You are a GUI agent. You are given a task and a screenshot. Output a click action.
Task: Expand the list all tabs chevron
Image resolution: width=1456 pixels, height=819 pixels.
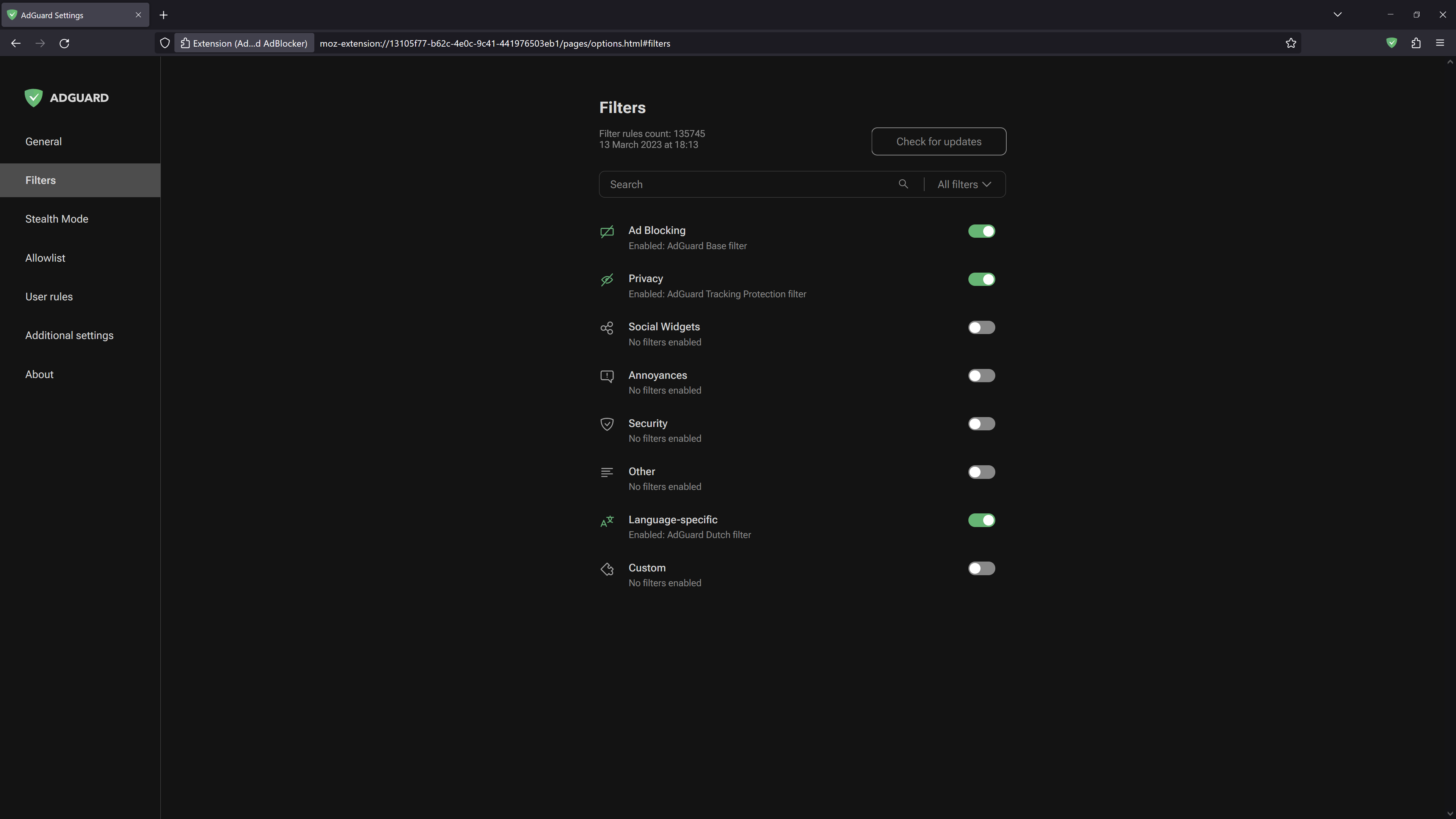tap(1337, 15)
